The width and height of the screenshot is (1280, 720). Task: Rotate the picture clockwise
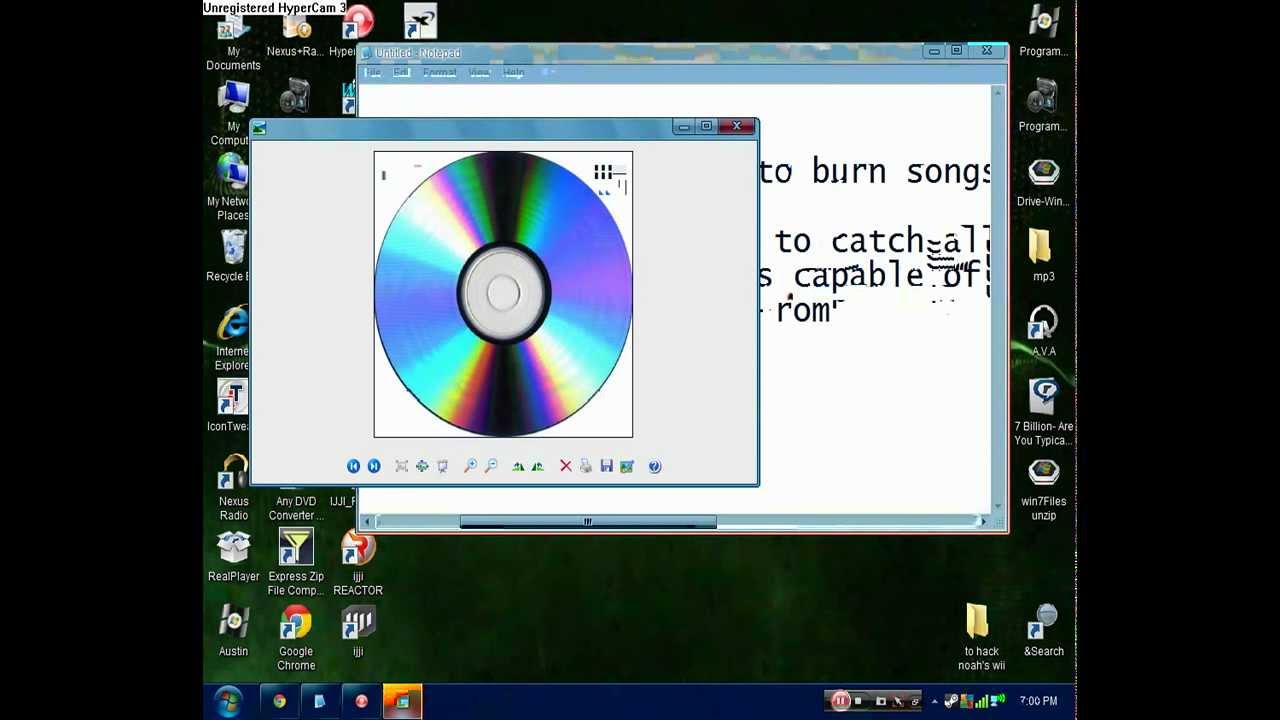pyautogui.click(x=518, y=466)
